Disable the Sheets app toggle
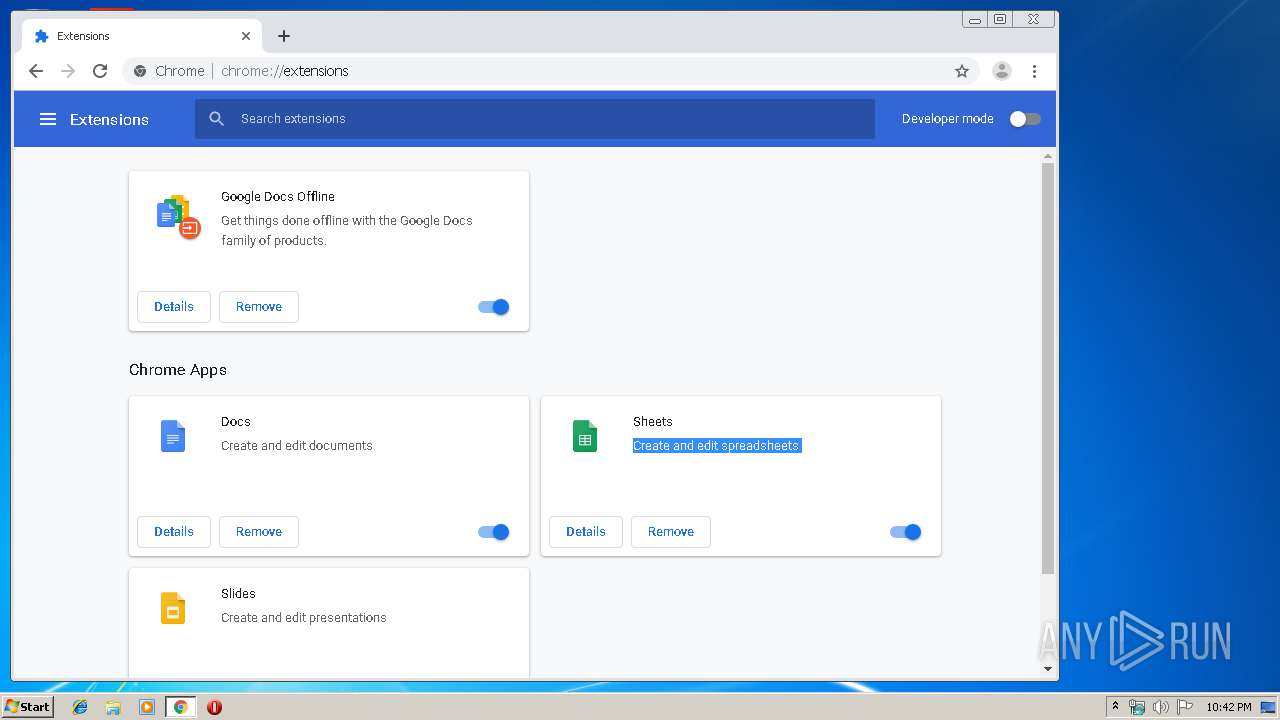The width and height of the screenshot is (1280, 720). [906, 532]
